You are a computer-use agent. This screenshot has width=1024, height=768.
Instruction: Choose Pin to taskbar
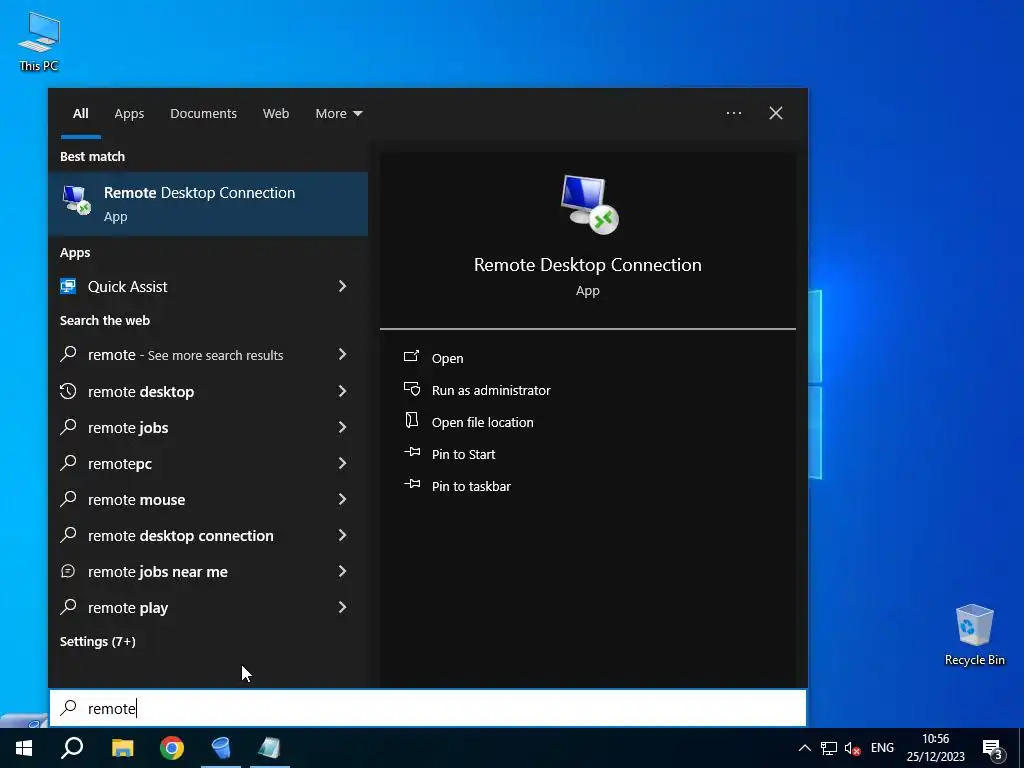(x=471, y=486)
